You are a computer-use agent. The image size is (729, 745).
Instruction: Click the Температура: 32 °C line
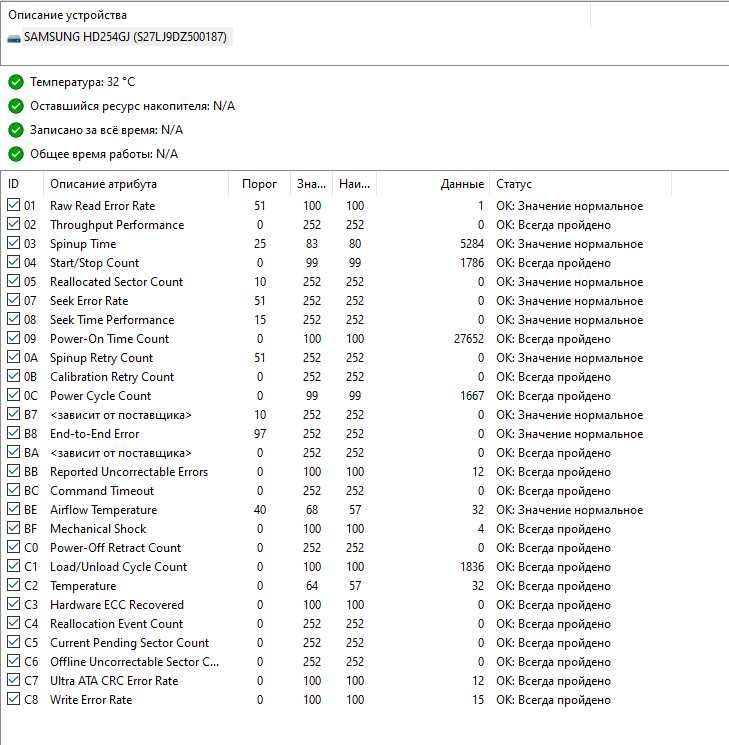(x=82, y=82)
